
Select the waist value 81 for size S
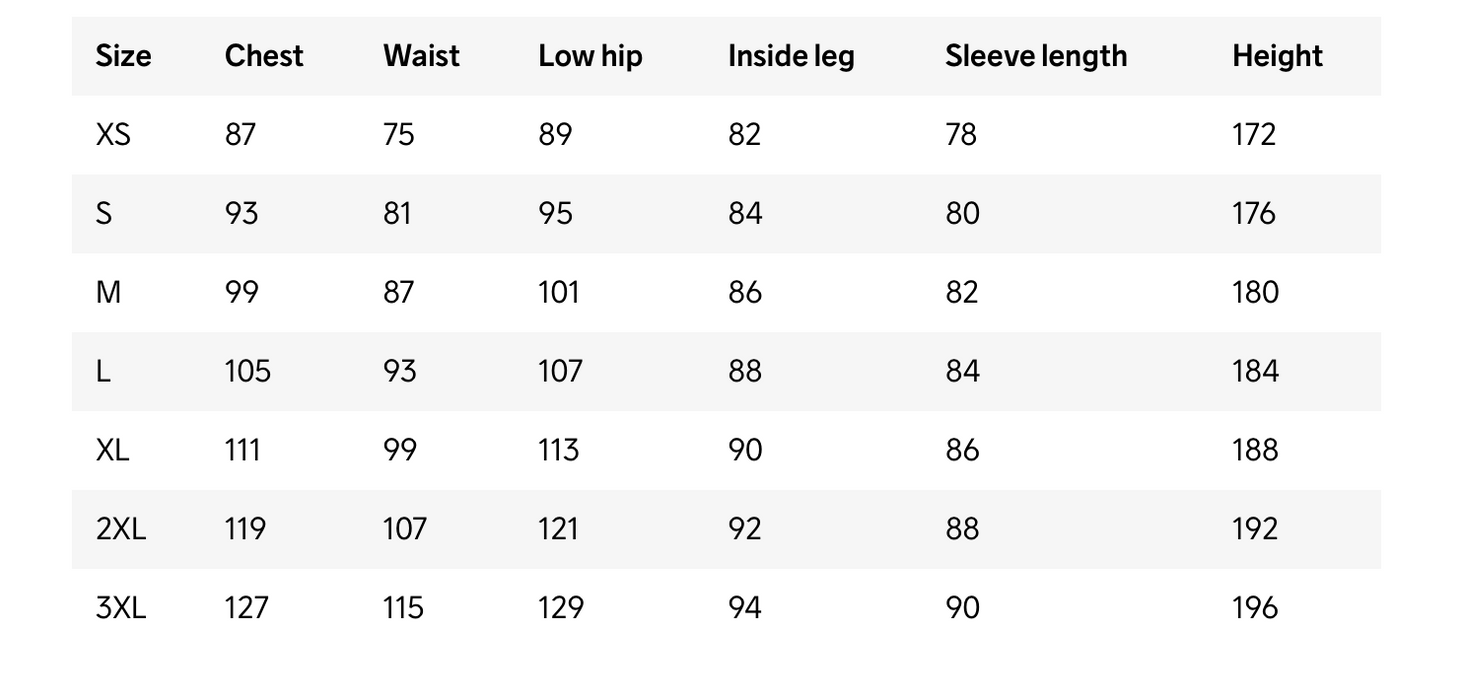coord(397,213)
